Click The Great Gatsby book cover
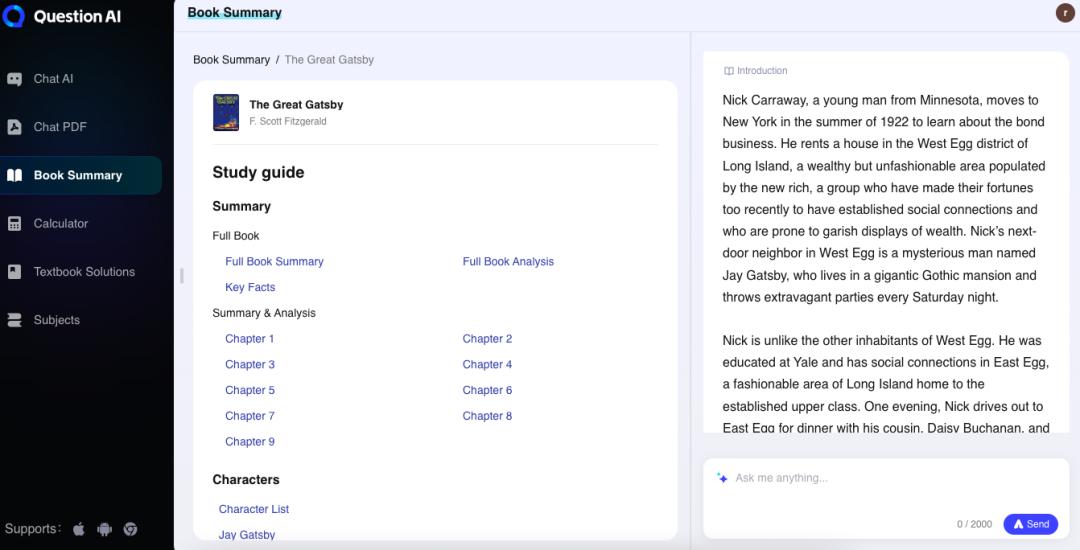 [x=226, y=112]
